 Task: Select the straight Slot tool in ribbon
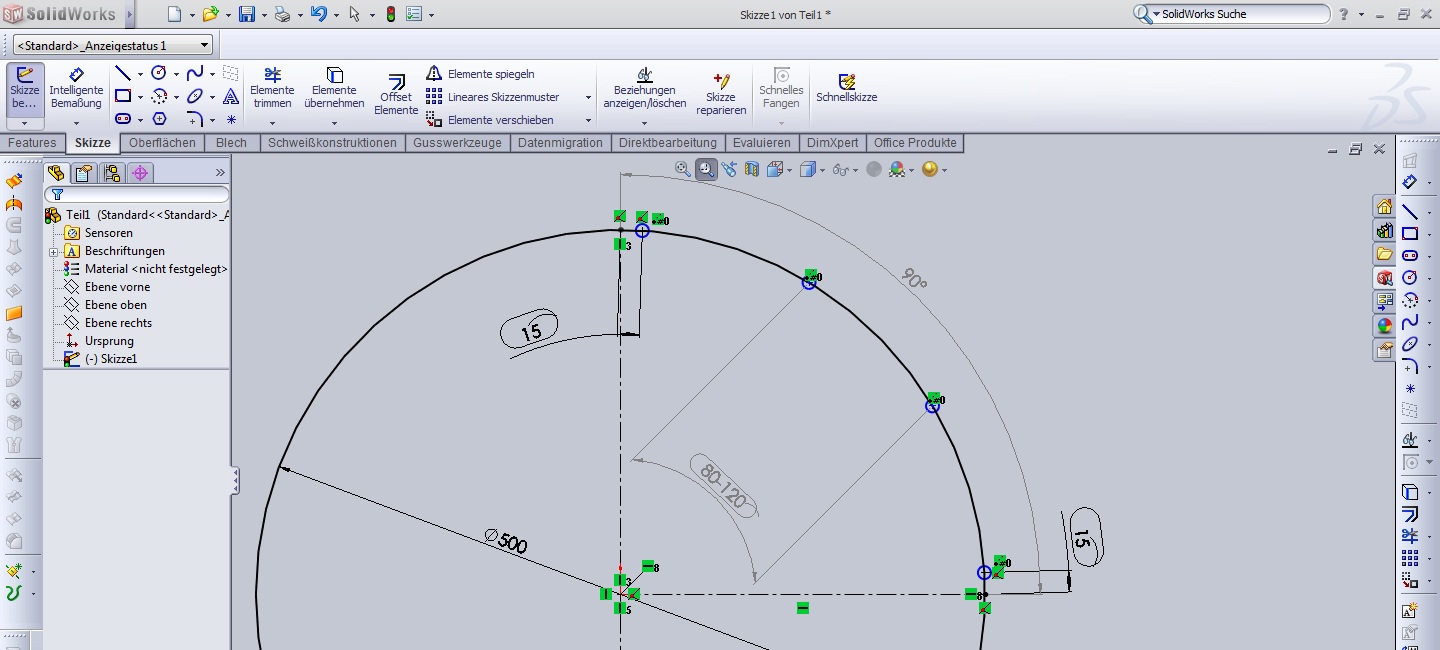[122, 119]
